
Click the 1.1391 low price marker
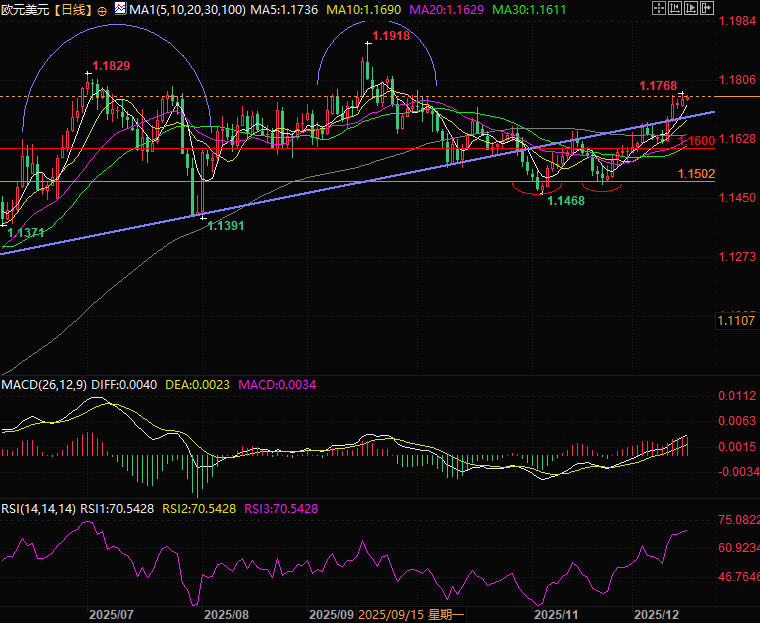(226, 226)
